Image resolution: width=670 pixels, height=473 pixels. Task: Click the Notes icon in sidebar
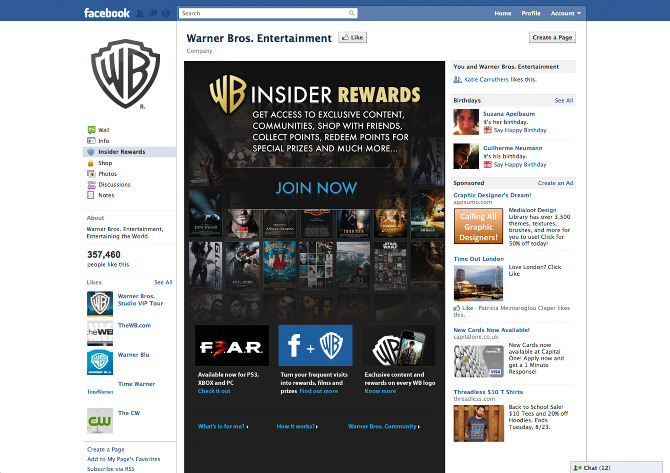[91, 195]
